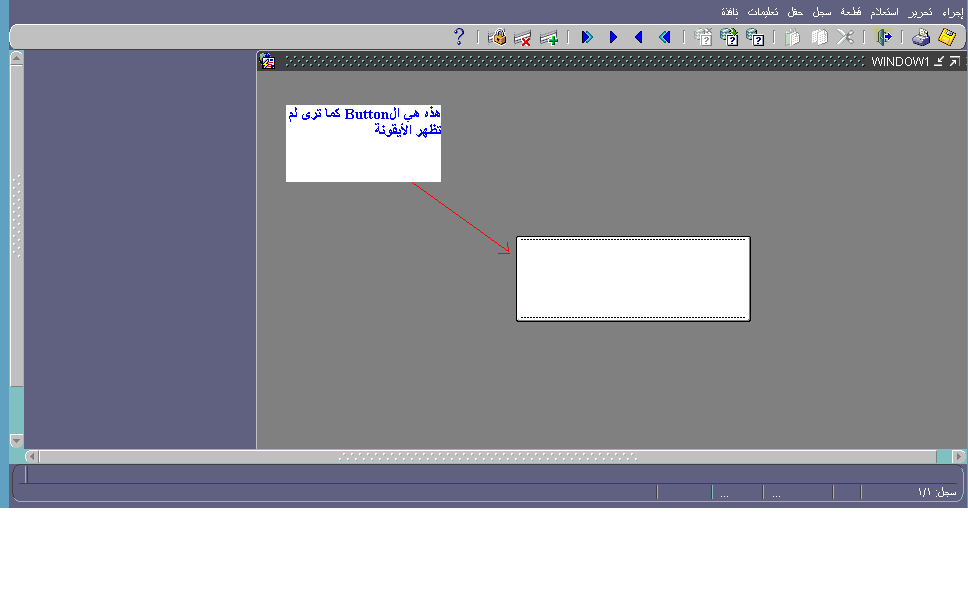This screenshot has height=612, width=968.
Task: Click the Cut scissors icon
Action: tap(845, 37)
